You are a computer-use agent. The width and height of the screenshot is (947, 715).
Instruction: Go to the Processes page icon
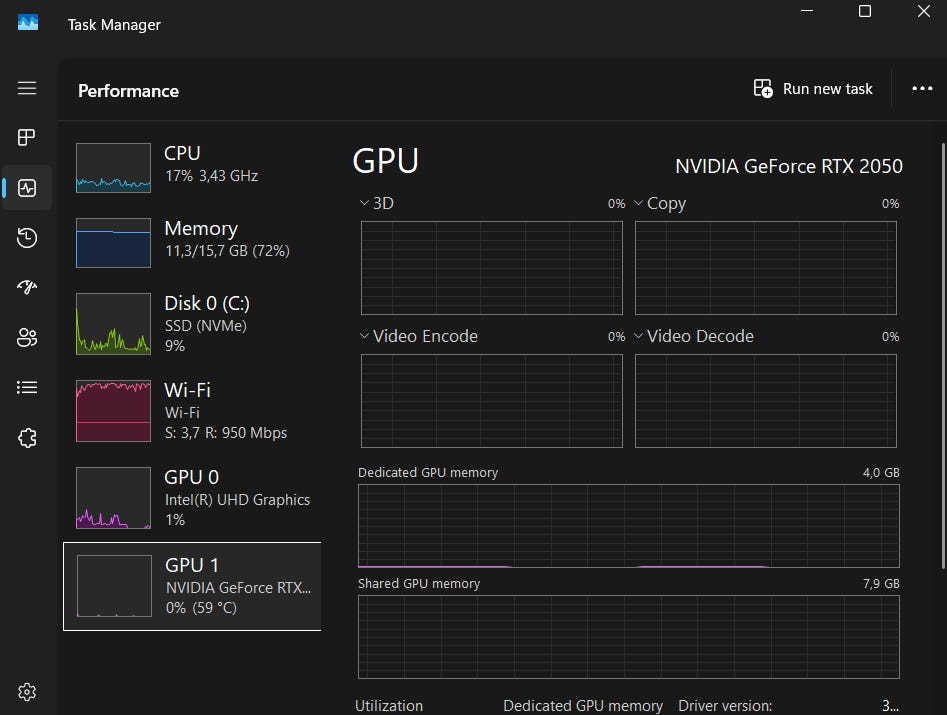click(x=27, y=138)
